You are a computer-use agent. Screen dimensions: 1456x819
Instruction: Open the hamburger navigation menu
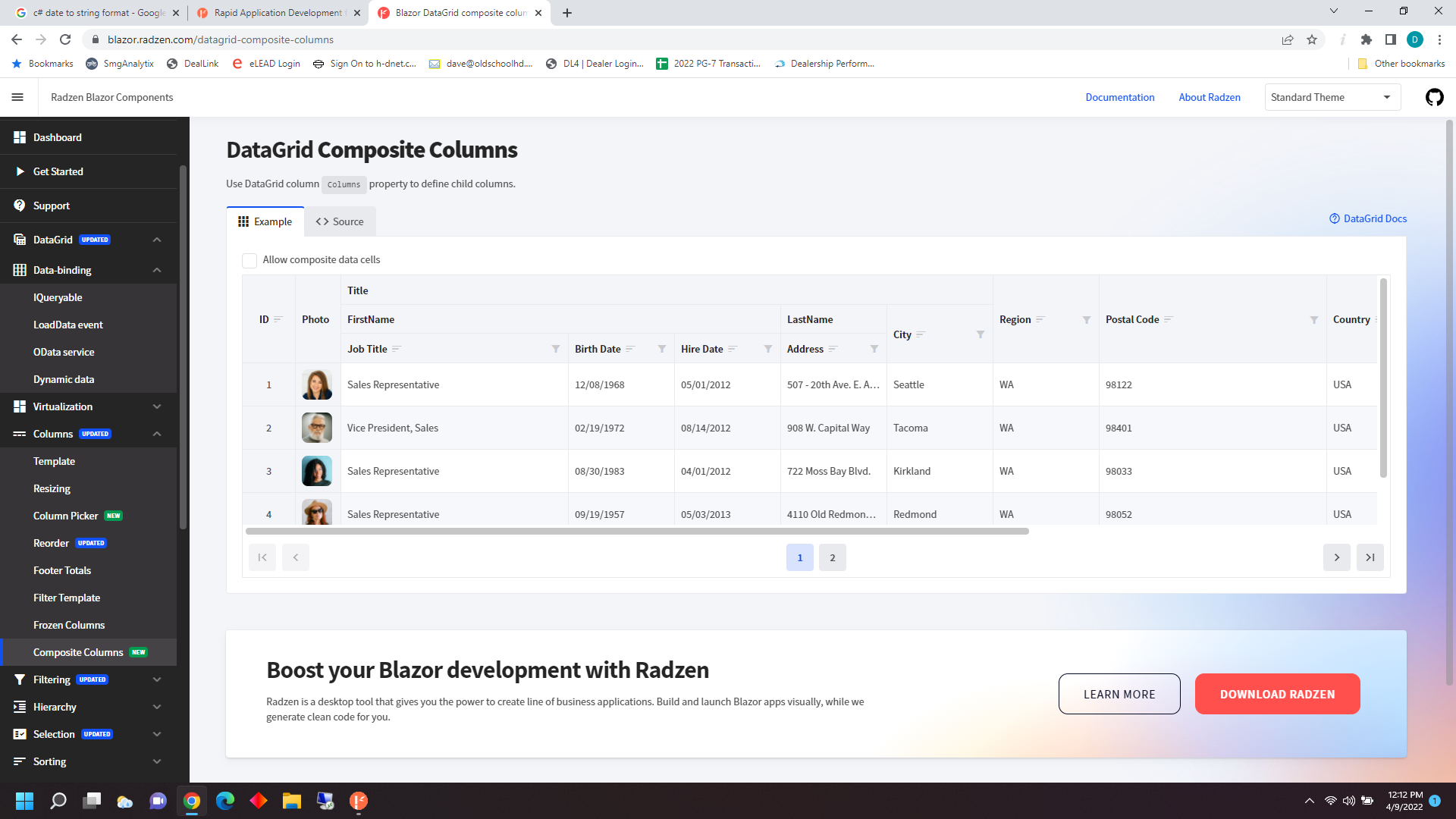click(17, 97)
